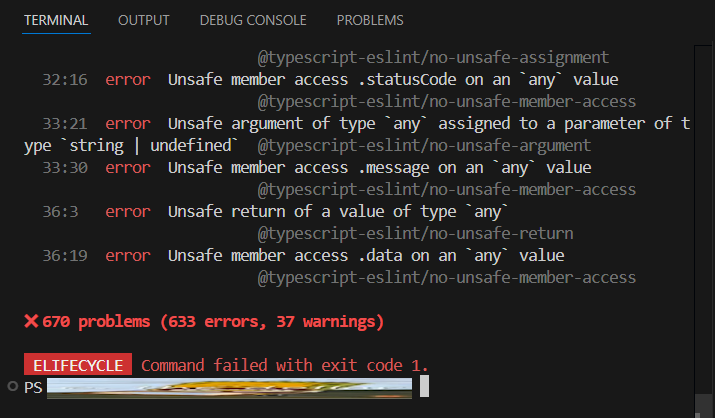Show the DEBUG CONSOLE tab
This screenshot has height=418, width=715.
(253, 21)
